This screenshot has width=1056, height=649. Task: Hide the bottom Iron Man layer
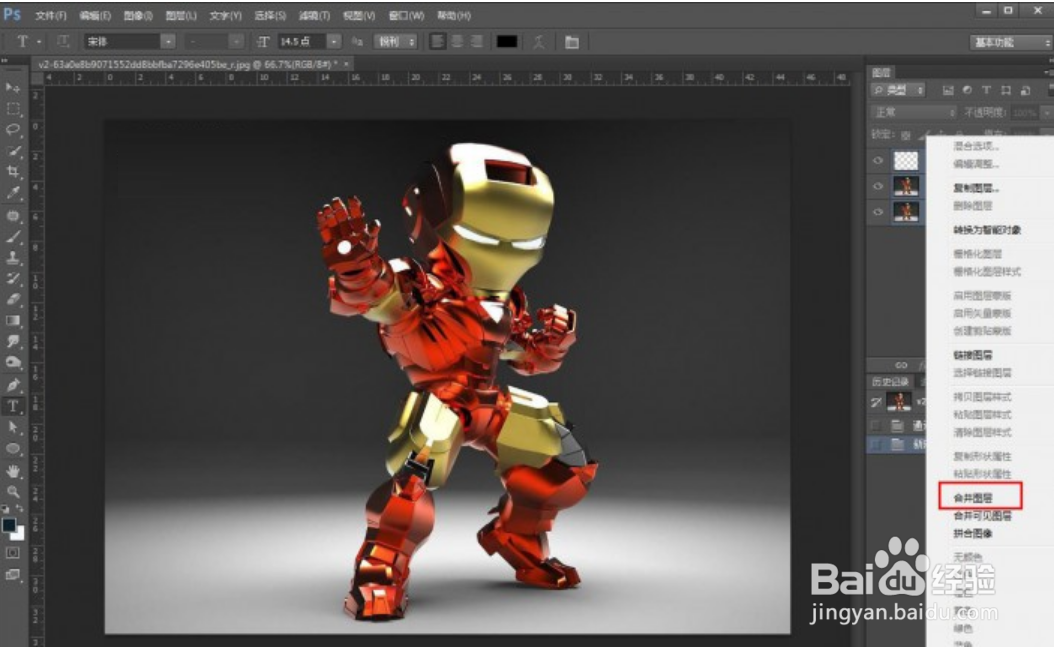coord(878,211)
